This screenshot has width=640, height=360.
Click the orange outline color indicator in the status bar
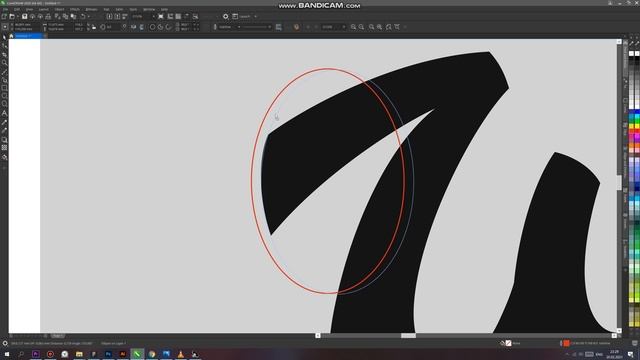567,343
